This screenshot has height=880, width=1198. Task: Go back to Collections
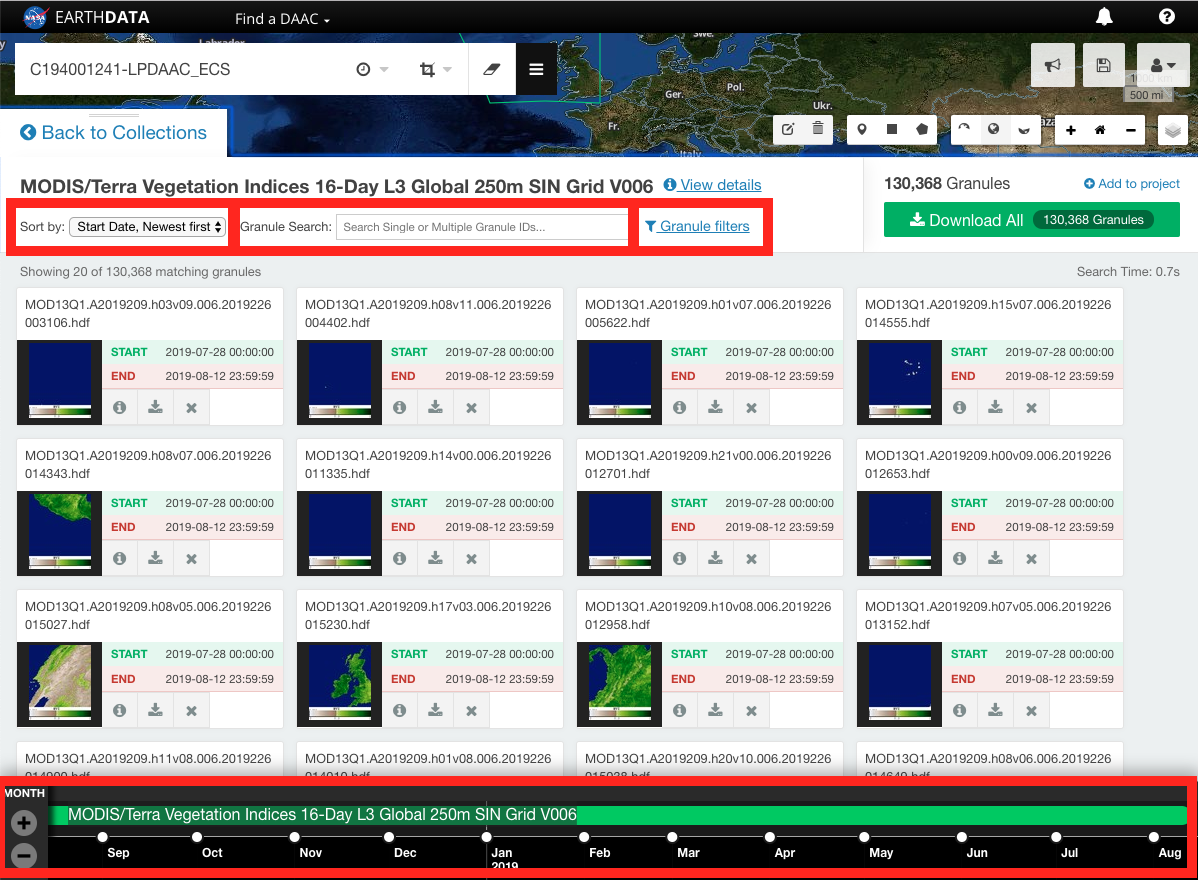click(x=114, y=133)
